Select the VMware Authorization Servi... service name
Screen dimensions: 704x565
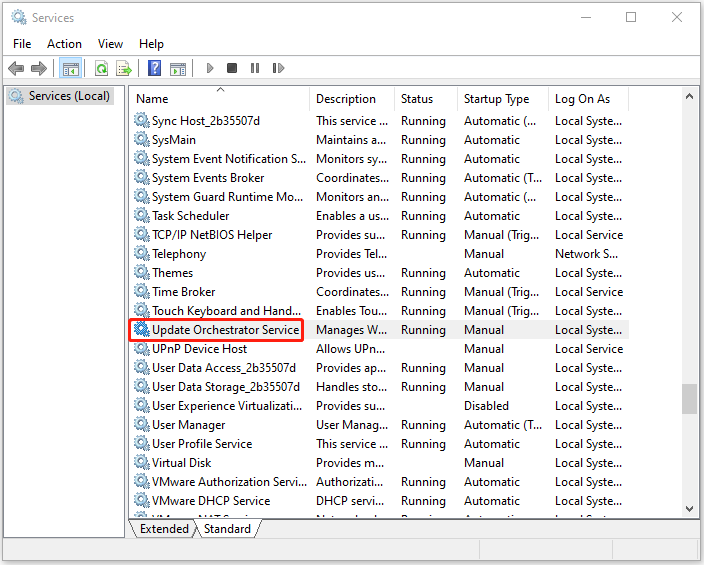tap(229, 481)
